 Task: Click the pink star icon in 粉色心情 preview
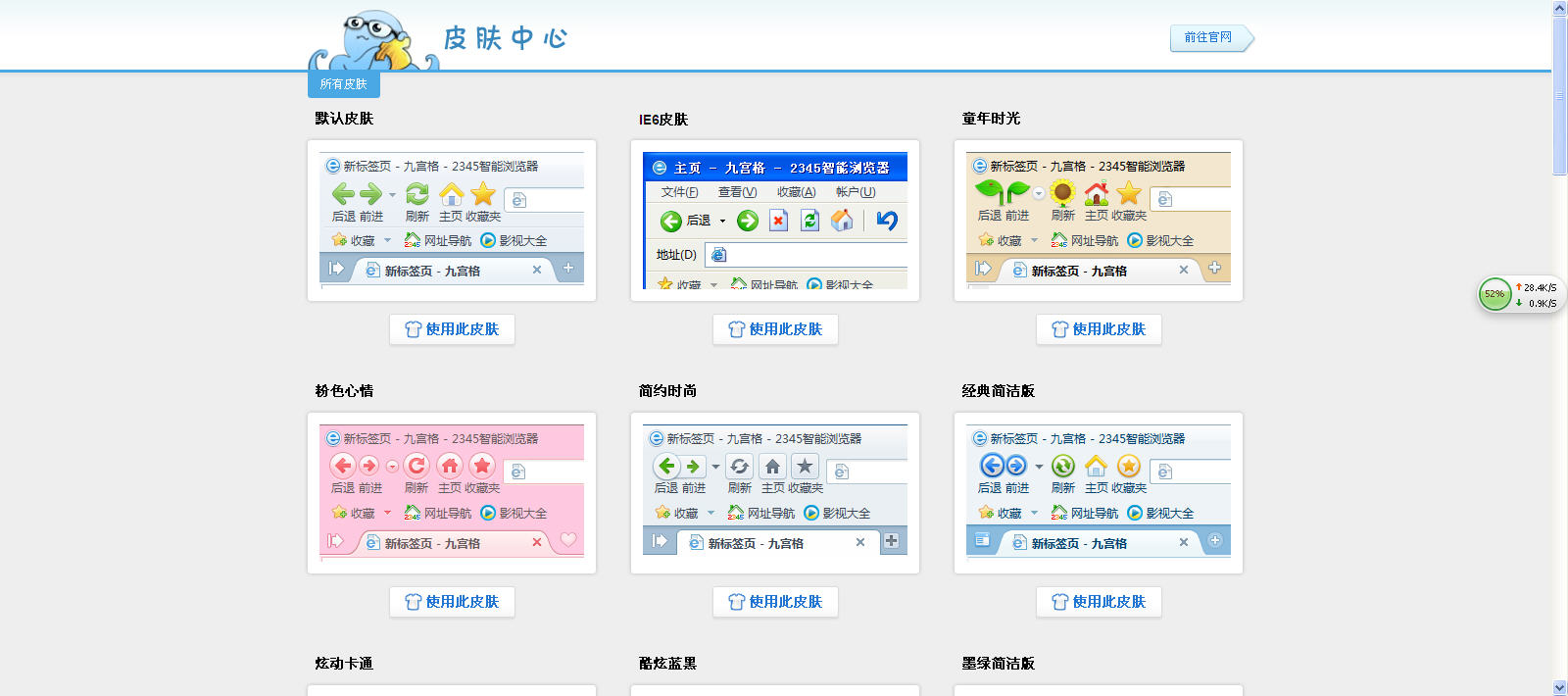point(482,466)
